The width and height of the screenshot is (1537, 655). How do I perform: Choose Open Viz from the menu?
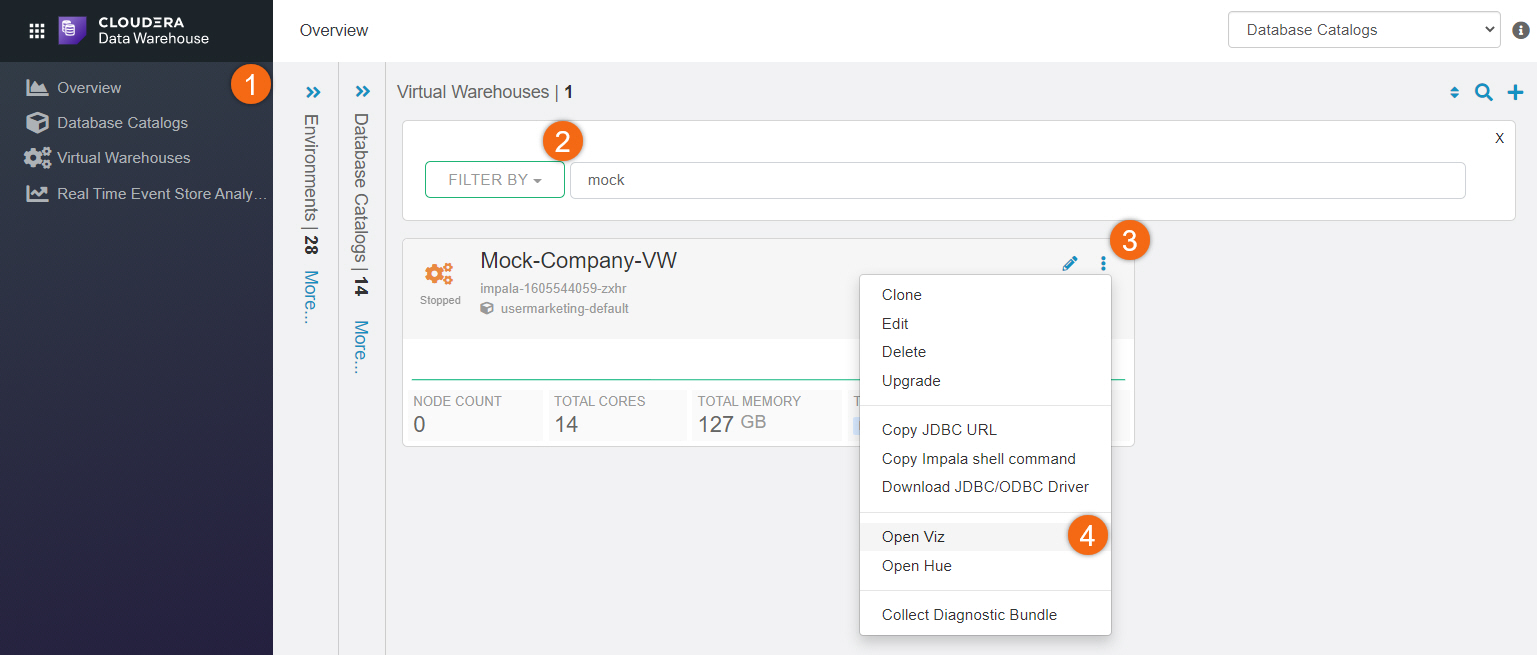click(x=985, y=537)
